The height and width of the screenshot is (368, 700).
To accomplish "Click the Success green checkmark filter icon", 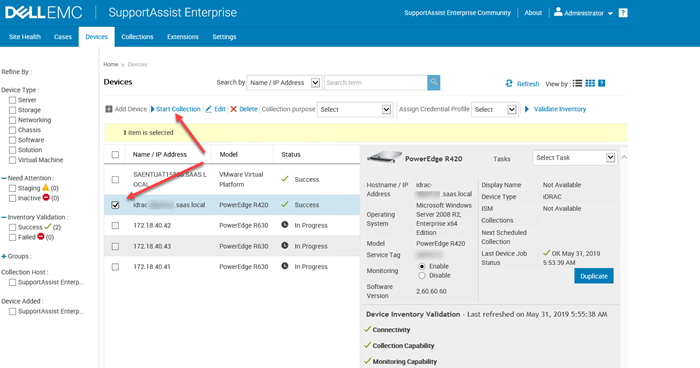I will (x=48, y=226).
